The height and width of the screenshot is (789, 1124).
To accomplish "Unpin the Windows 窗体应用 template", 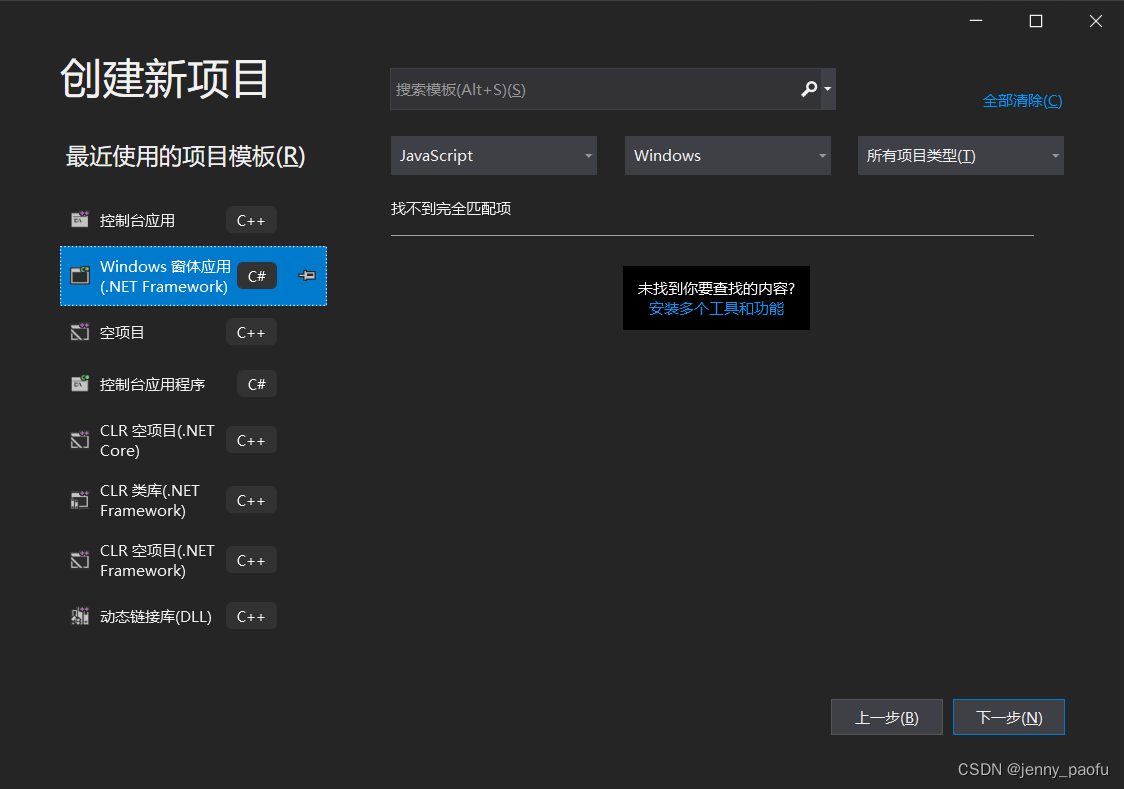I will pyautogui.click(x=306, y=276).
